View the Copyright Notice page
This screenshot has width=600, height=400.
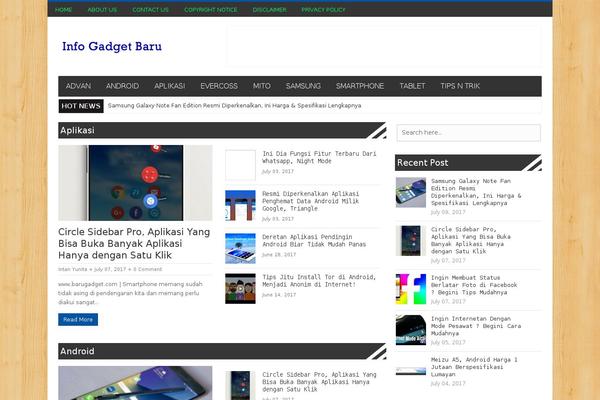[x=210, y=10]
